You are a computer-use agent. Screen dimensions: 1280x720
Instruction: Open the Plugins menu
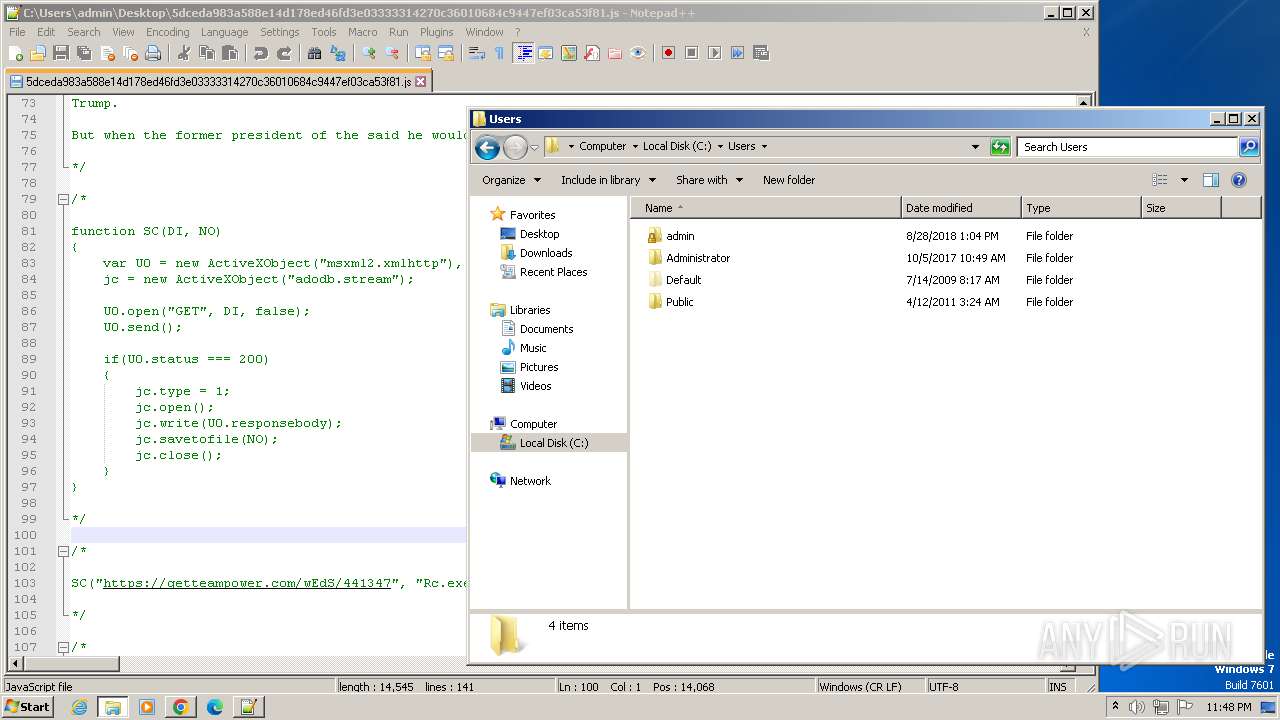[436, 32]
